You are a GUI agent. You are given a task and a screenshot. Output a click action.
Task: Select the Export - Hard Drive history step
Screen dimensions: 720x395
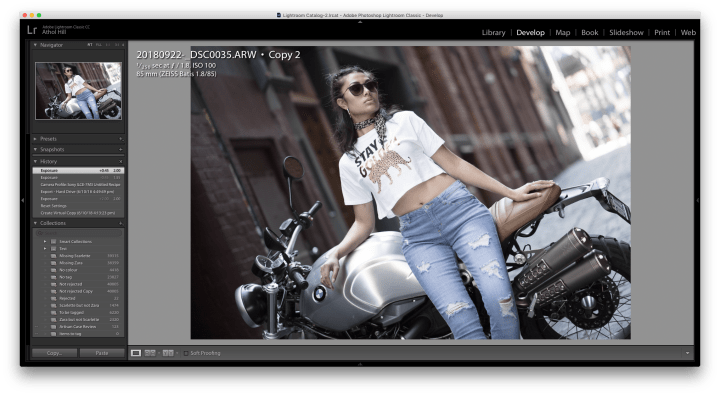(x=78, y=192)
